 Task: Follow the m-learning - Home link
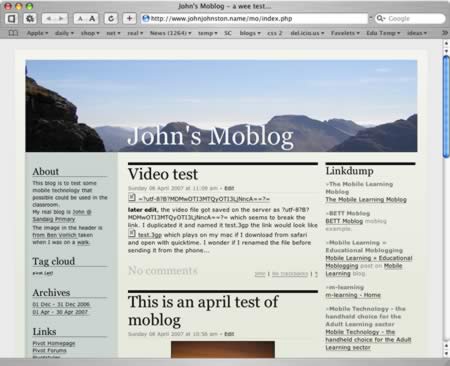(353, 295)
